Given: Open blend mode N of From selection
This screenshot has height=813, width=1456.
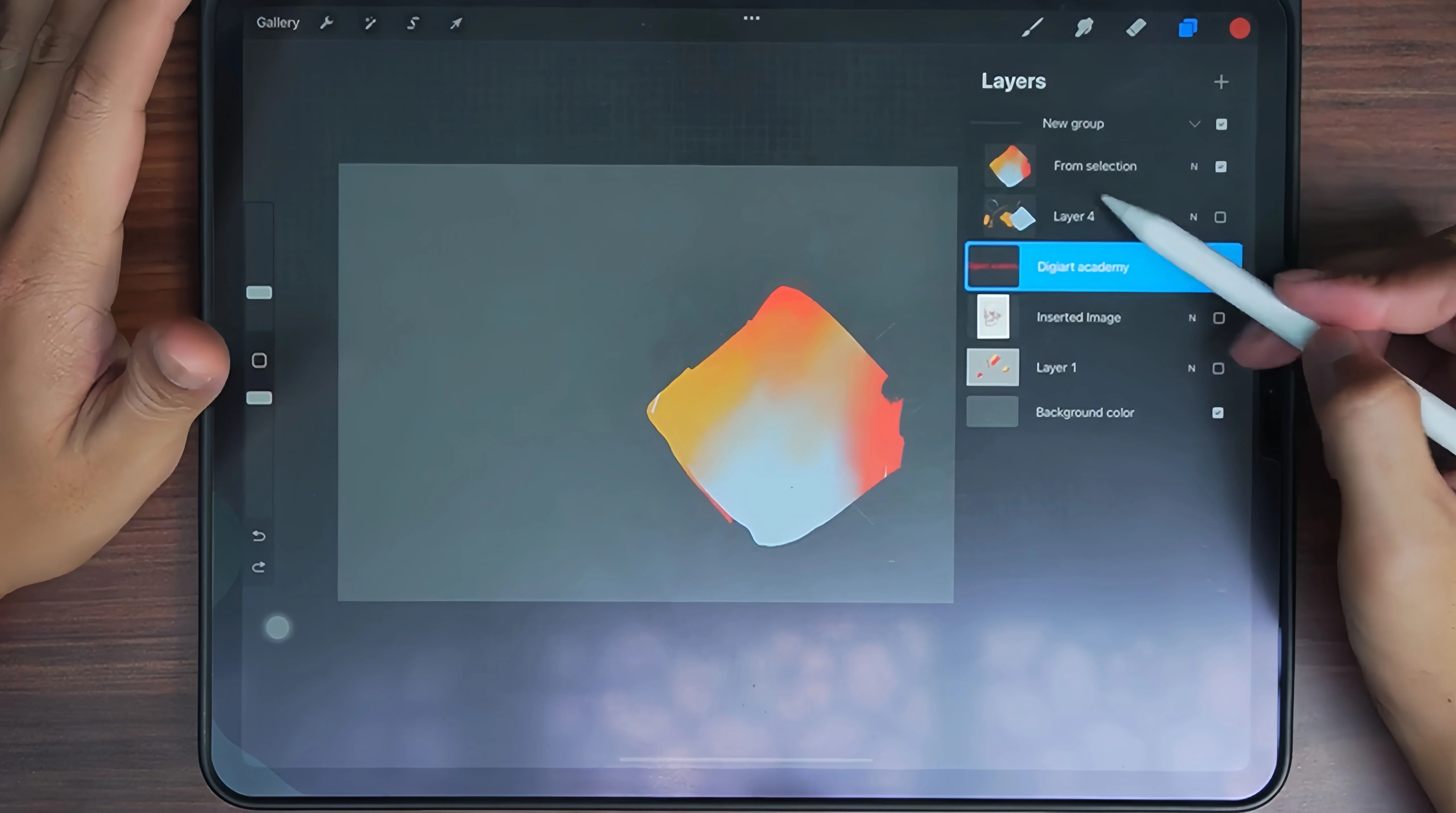Looking at the screenshot, I should (x=1194, y=167).
